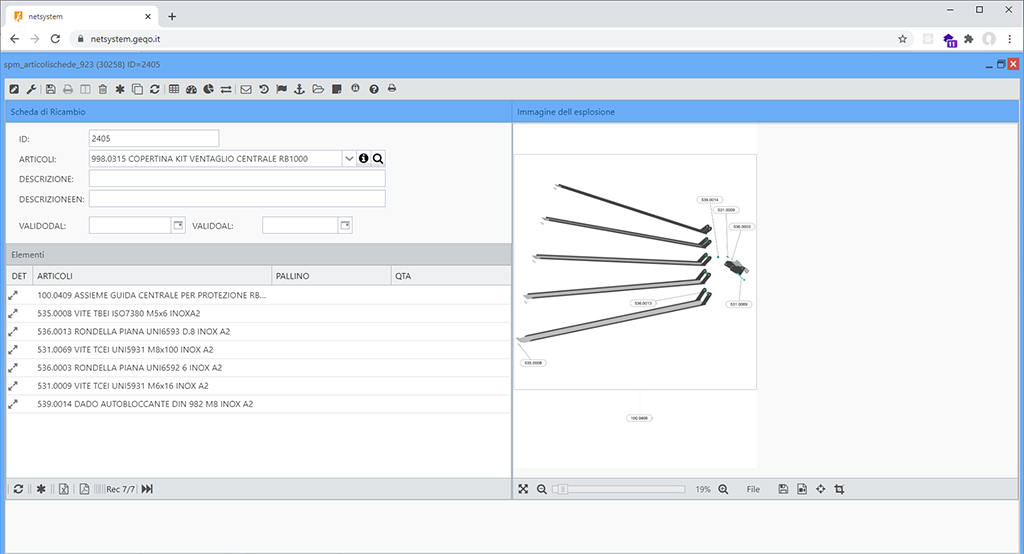
Task: Click the wrench settings icon in toolbar
Action: click(x=30, y=89)
